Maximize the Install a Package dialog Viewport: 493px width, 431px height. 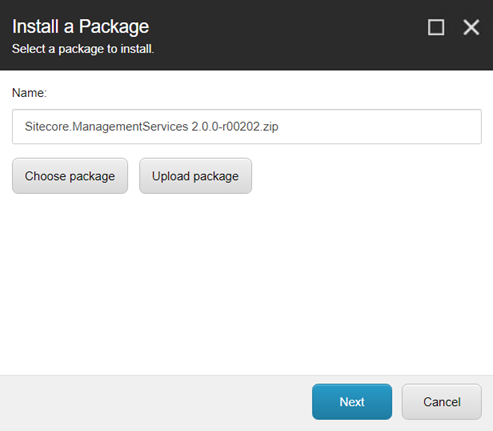[x=436, y=27]
